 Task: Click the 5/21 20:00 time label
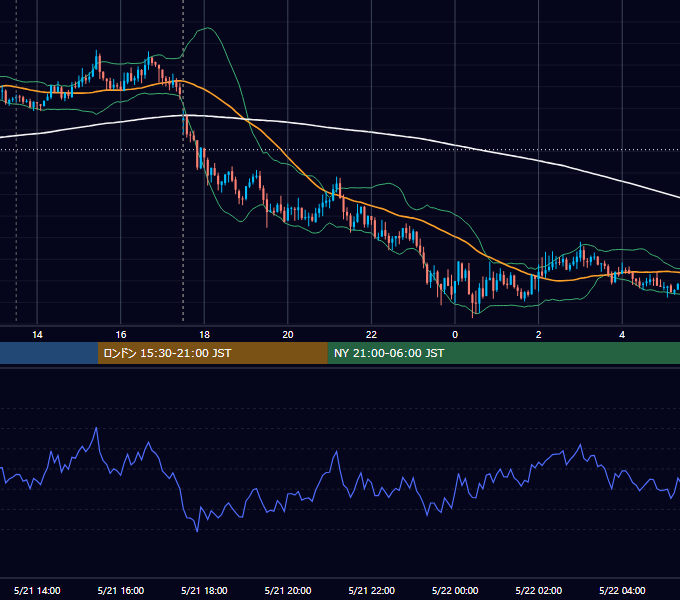coord(288,590)
